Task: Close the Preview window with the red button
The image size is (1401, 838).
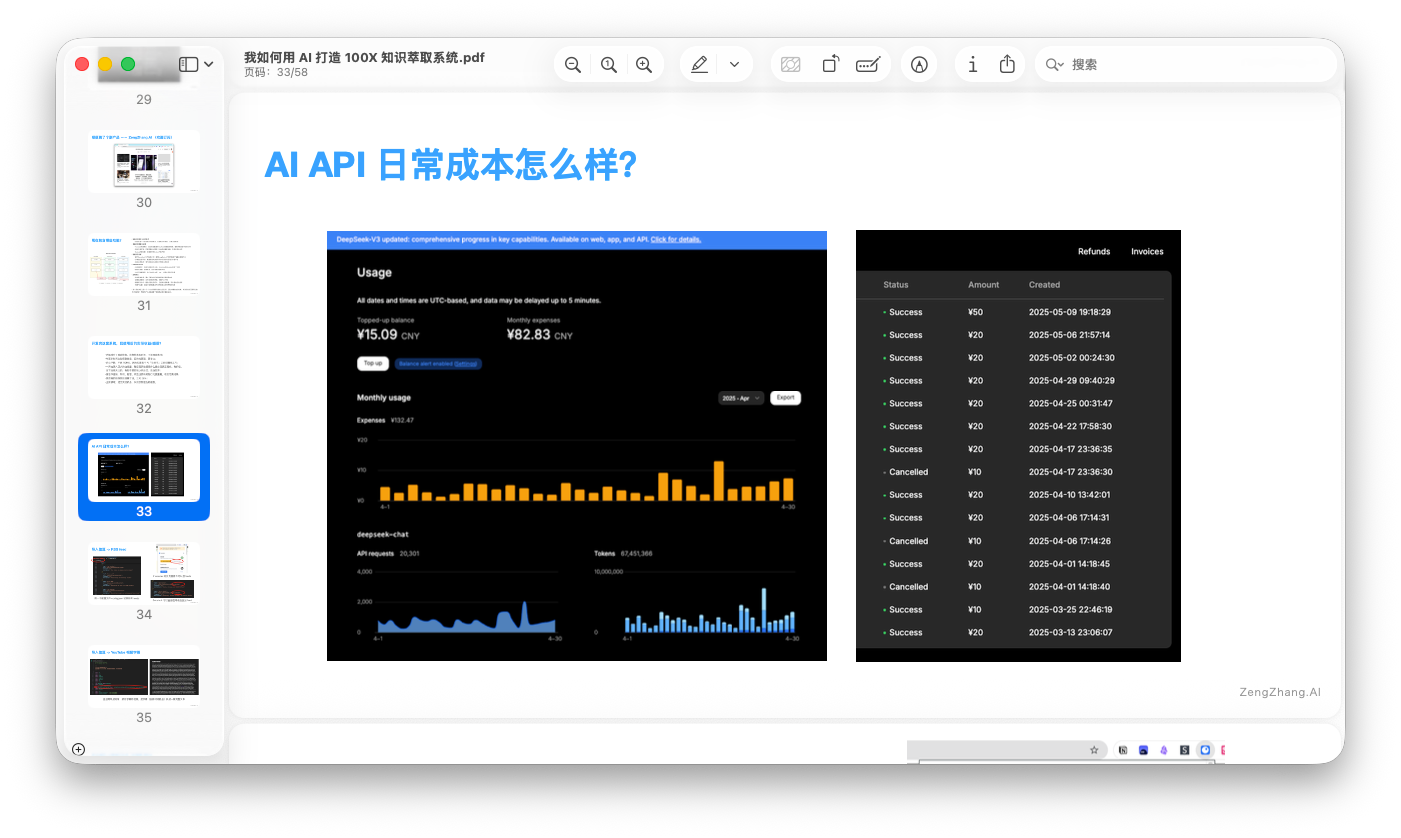Action: point(82,64)
